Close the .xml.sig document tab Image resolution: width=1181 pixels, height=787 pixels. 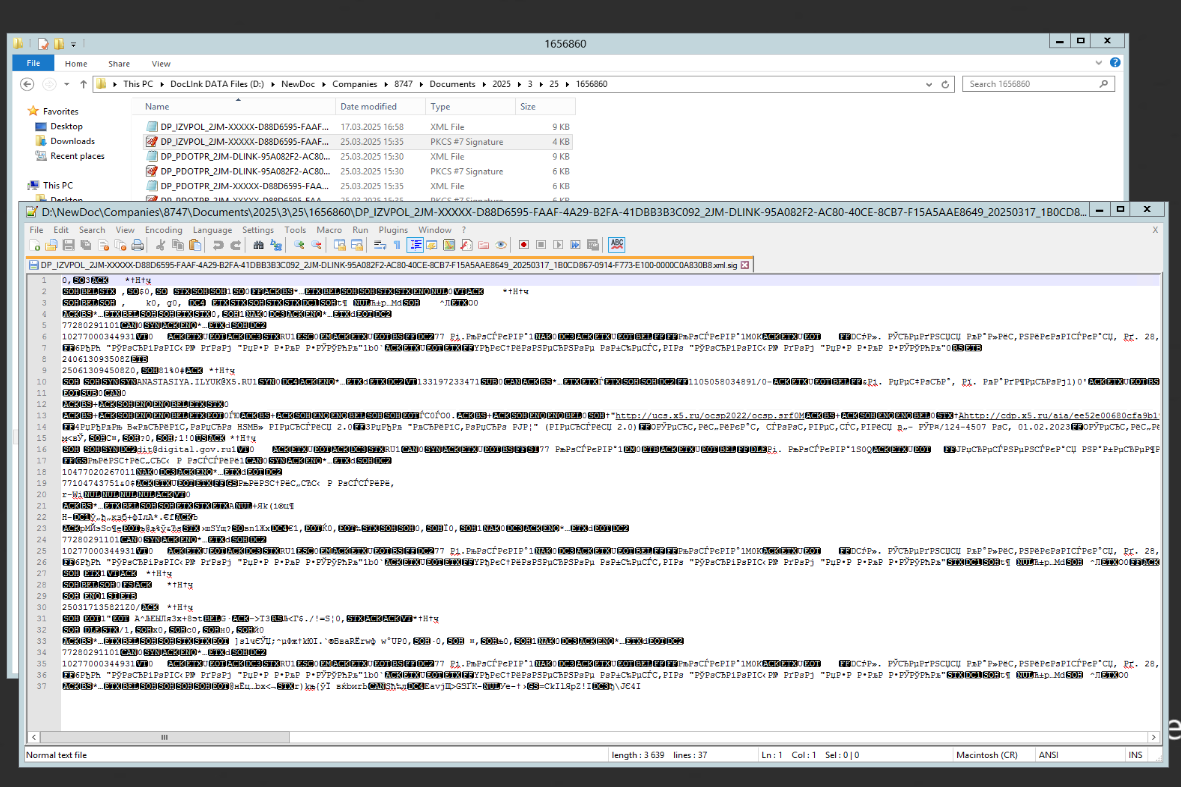coord(745,265)
